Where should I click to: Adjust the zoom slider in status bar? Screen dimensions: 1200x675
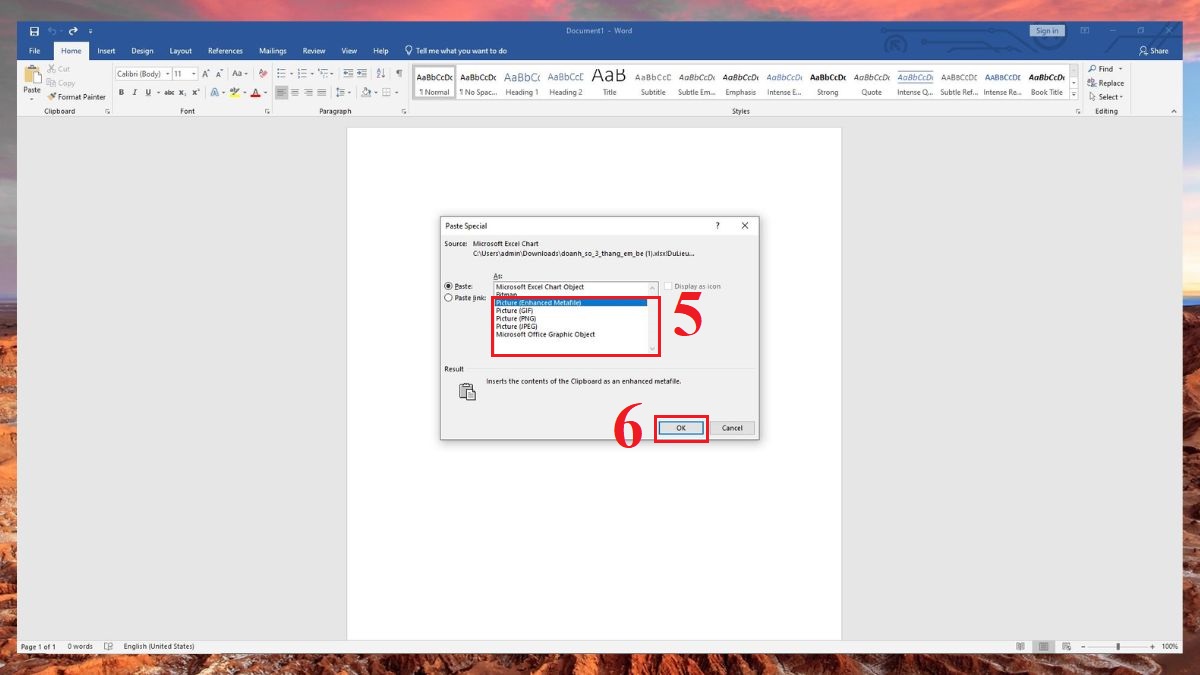pos(1118,647)
